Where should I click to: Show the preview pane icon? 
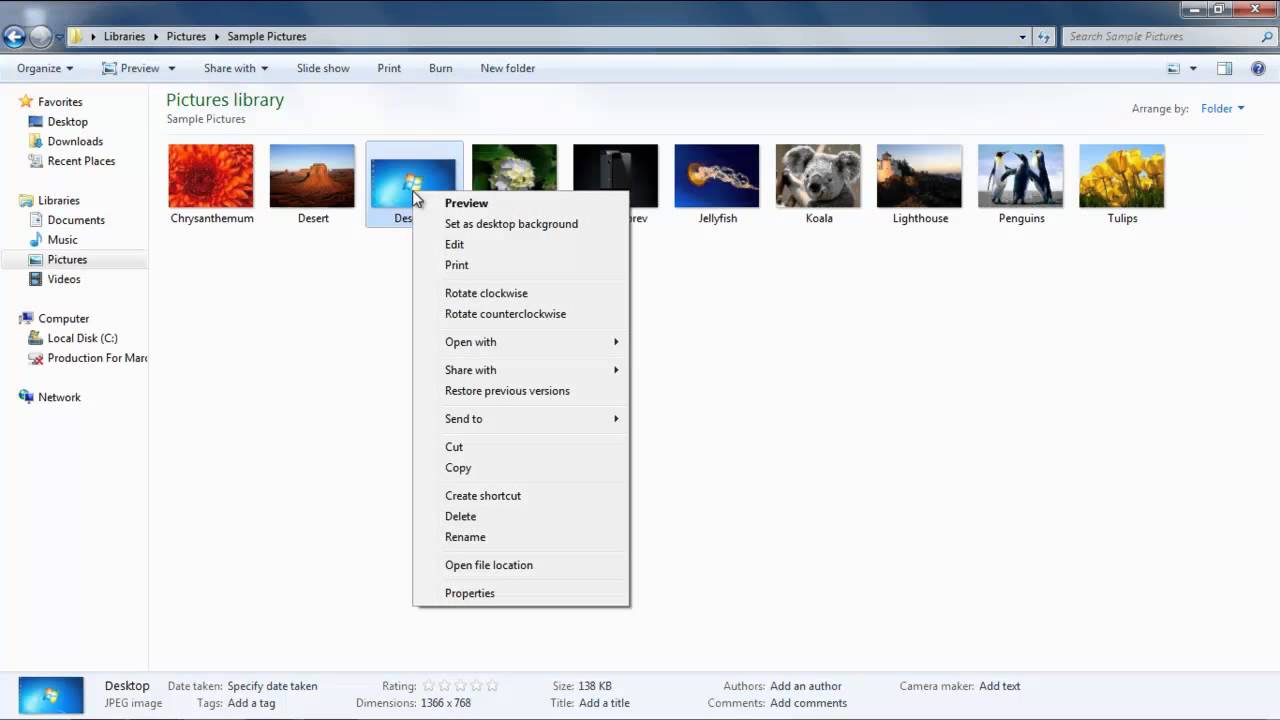(x=1224, y=68)
